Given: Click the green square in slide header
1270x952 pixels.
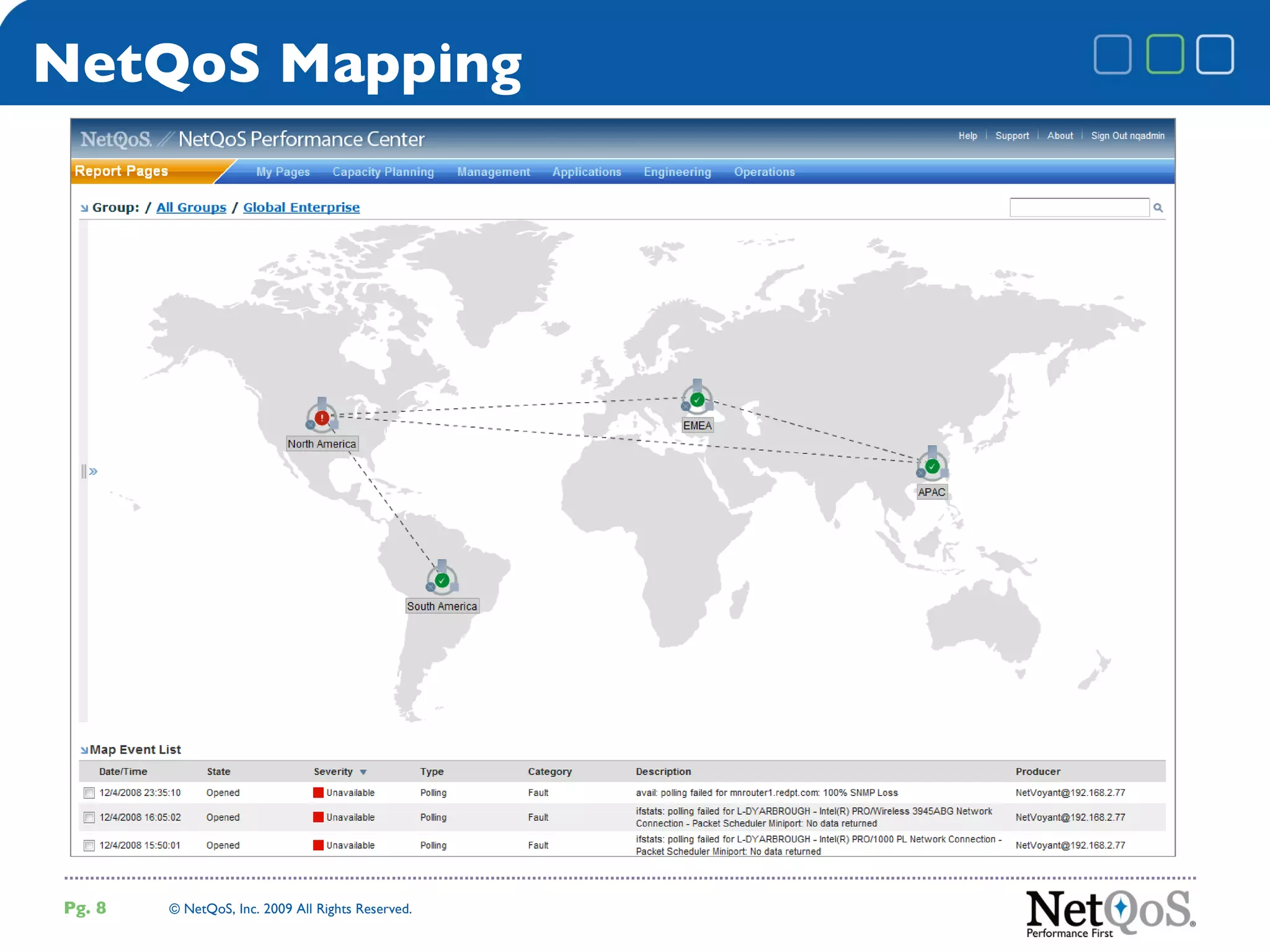Looking at the screenshot, I should (1165, 55).
